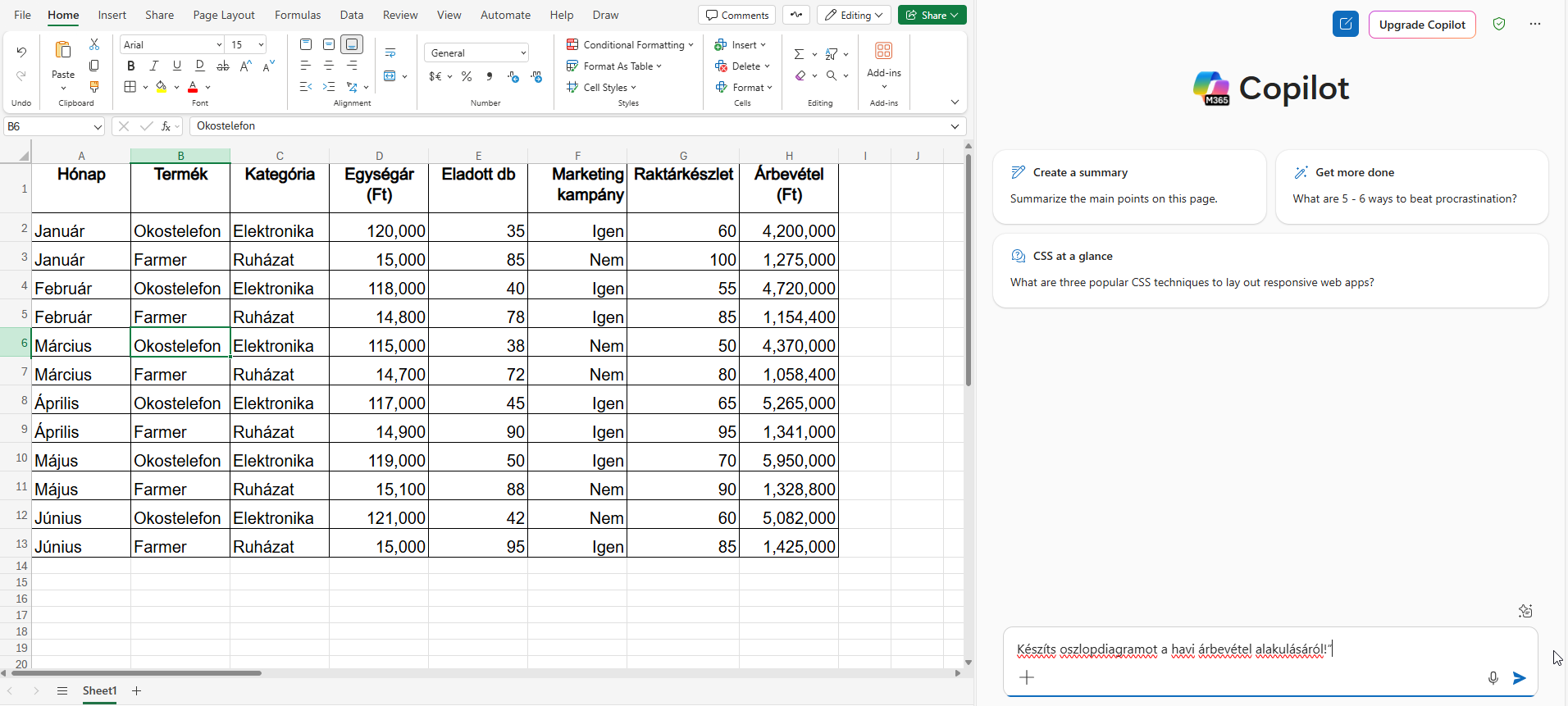Click the AutoSum sigma icon
1568x706 pixels.
click(x=799, y=54)
